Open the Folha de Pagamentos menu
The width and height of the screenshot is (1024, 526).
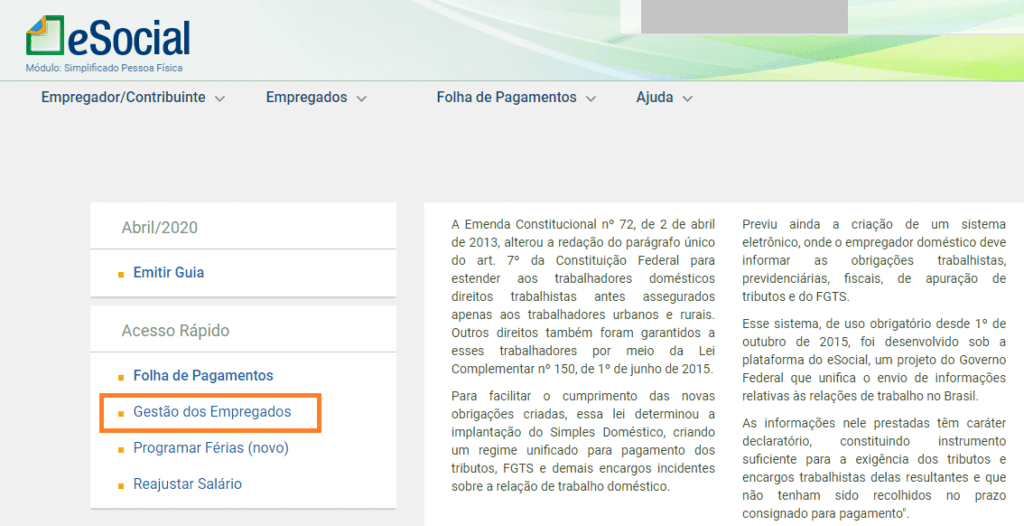[x=507, y=97]
